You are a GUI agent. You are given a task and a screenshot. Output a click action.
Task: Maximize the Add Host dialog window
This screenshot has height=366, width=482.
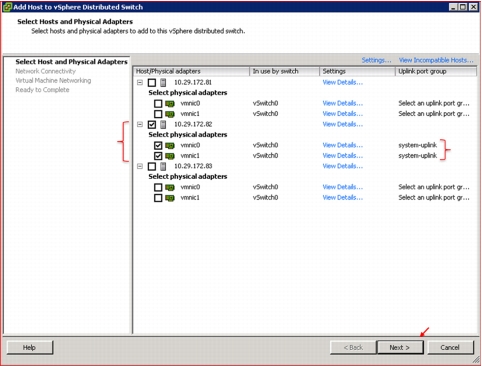coord(463,7)
